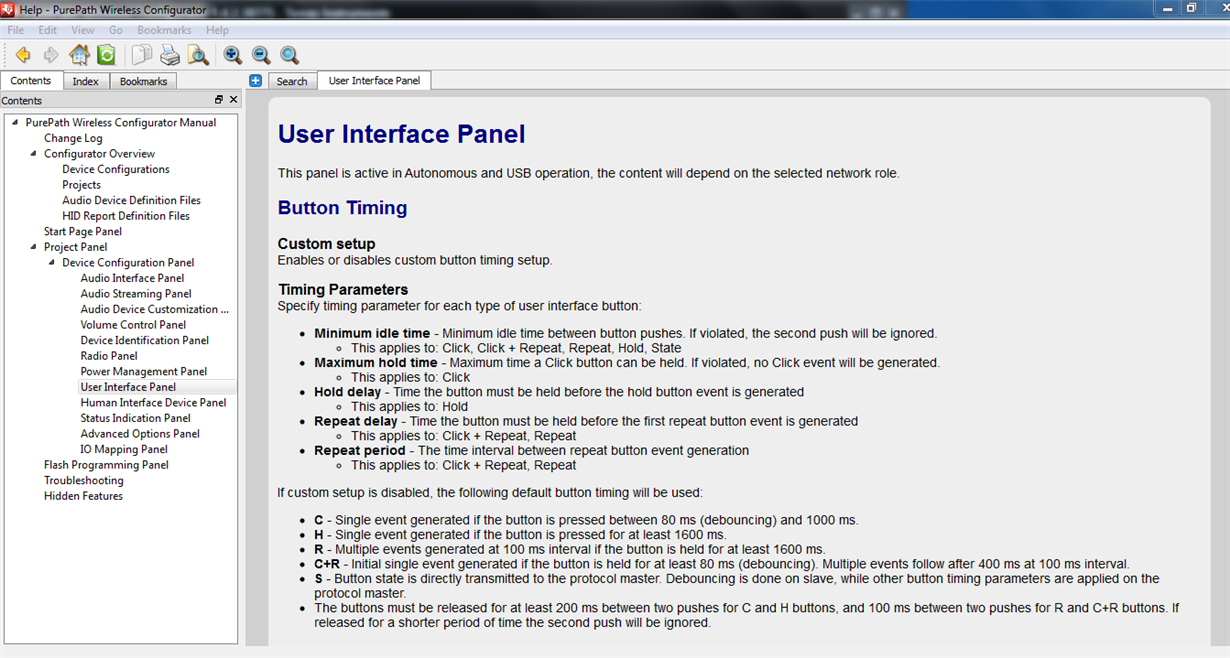
Task: Open the Home page icon
Action: click(x=79, y=55)
